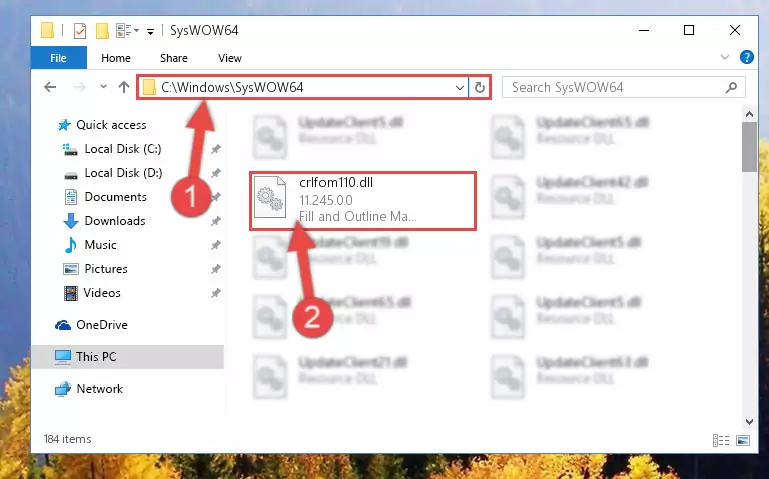The image size is (769, 479).
Task: Select OneDrive in navigation pane
Action: click(102, 325)
